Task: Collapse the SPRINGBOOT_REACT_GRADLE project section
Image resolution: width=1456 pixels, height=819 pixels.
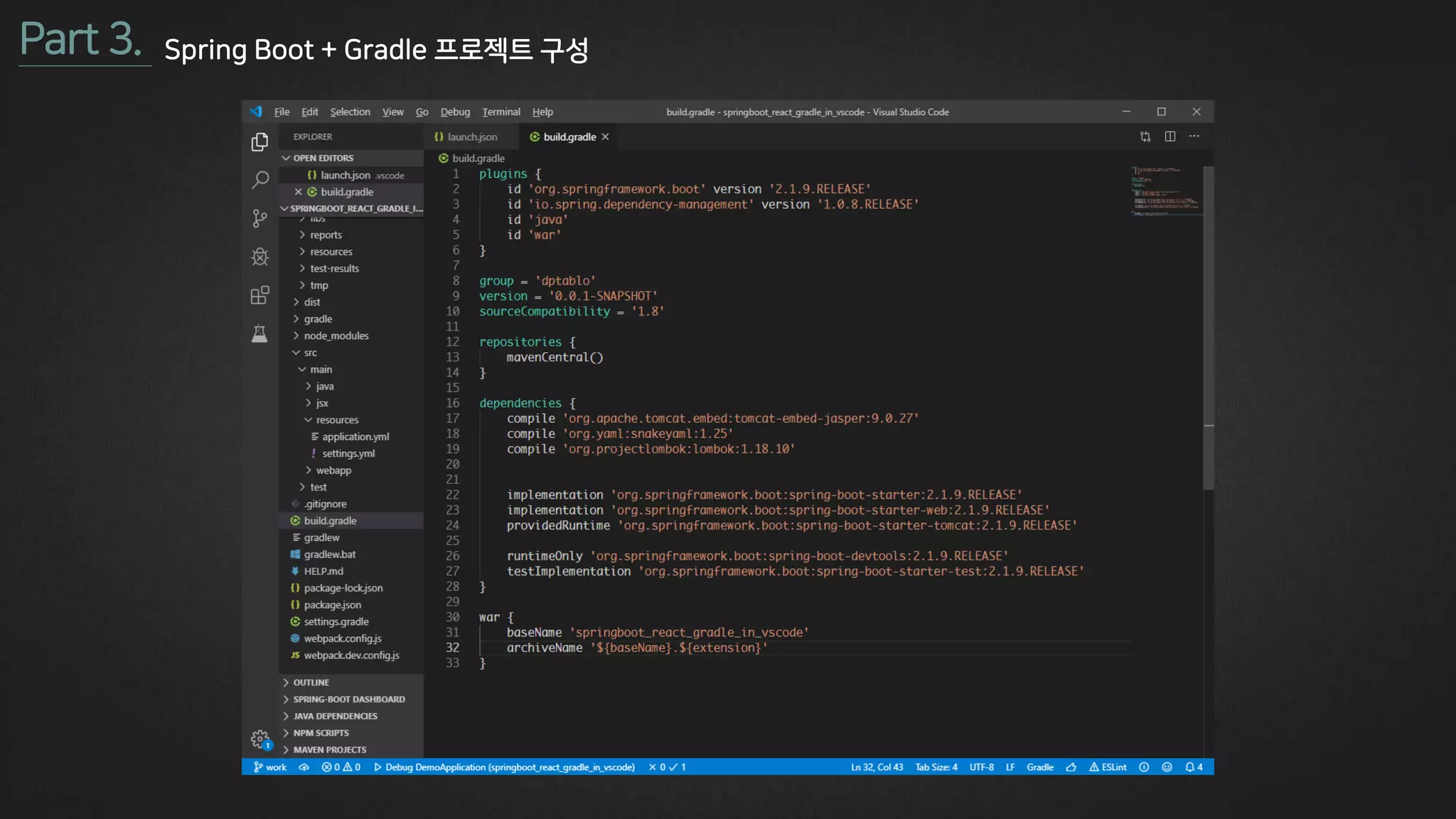Action: (x=352, y=208)
